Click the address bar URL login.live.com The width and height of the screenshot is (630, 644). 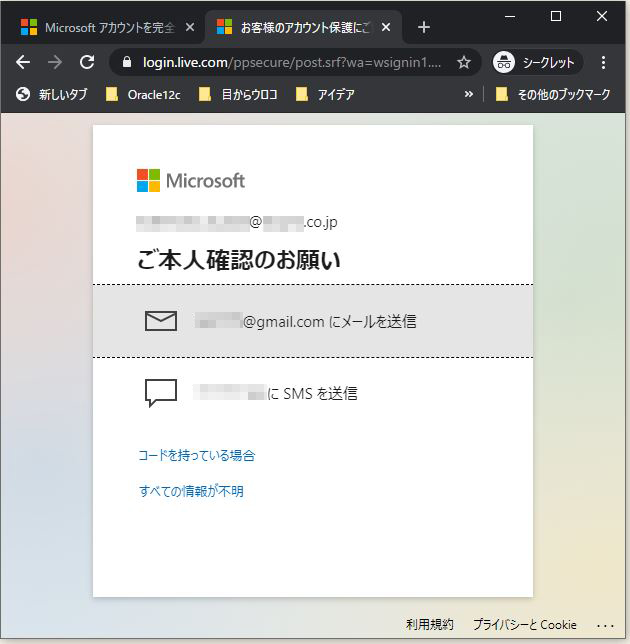pyautogui.click(x=292, y=62)
